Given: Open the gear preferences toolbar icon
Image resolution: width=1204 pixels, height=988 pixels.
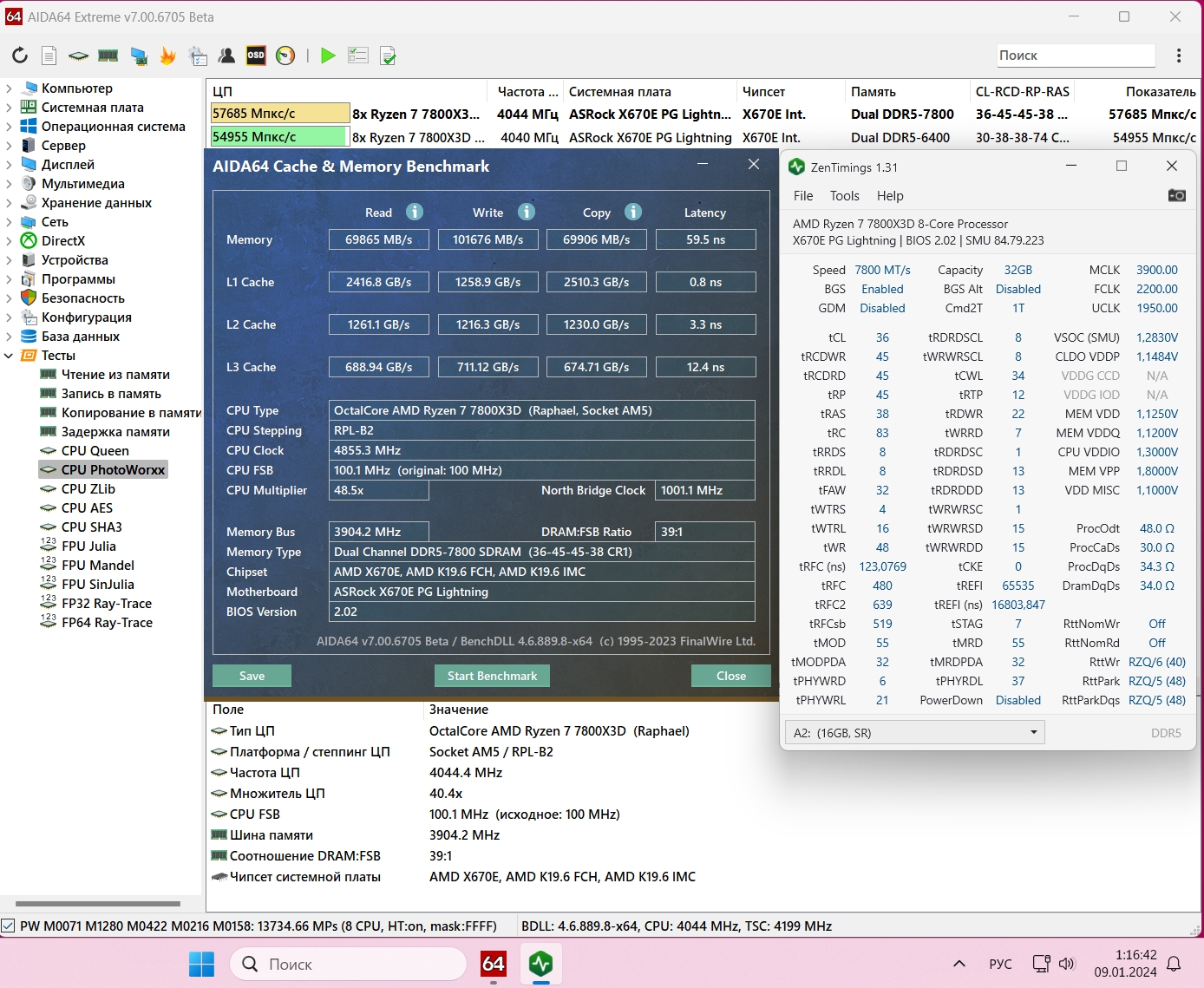Looking at the screenshot, I should (198, 56).
